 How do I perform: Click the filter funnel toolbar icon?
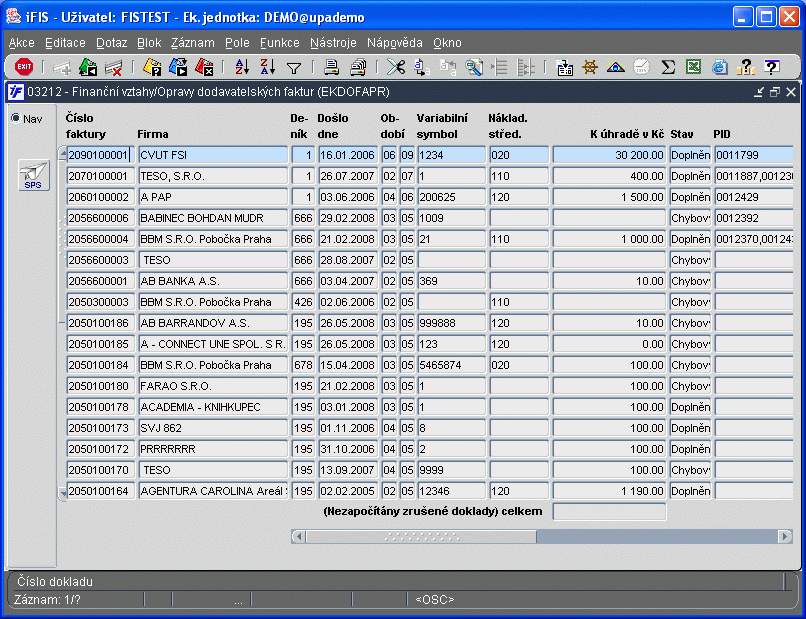[x=294, y=67]
